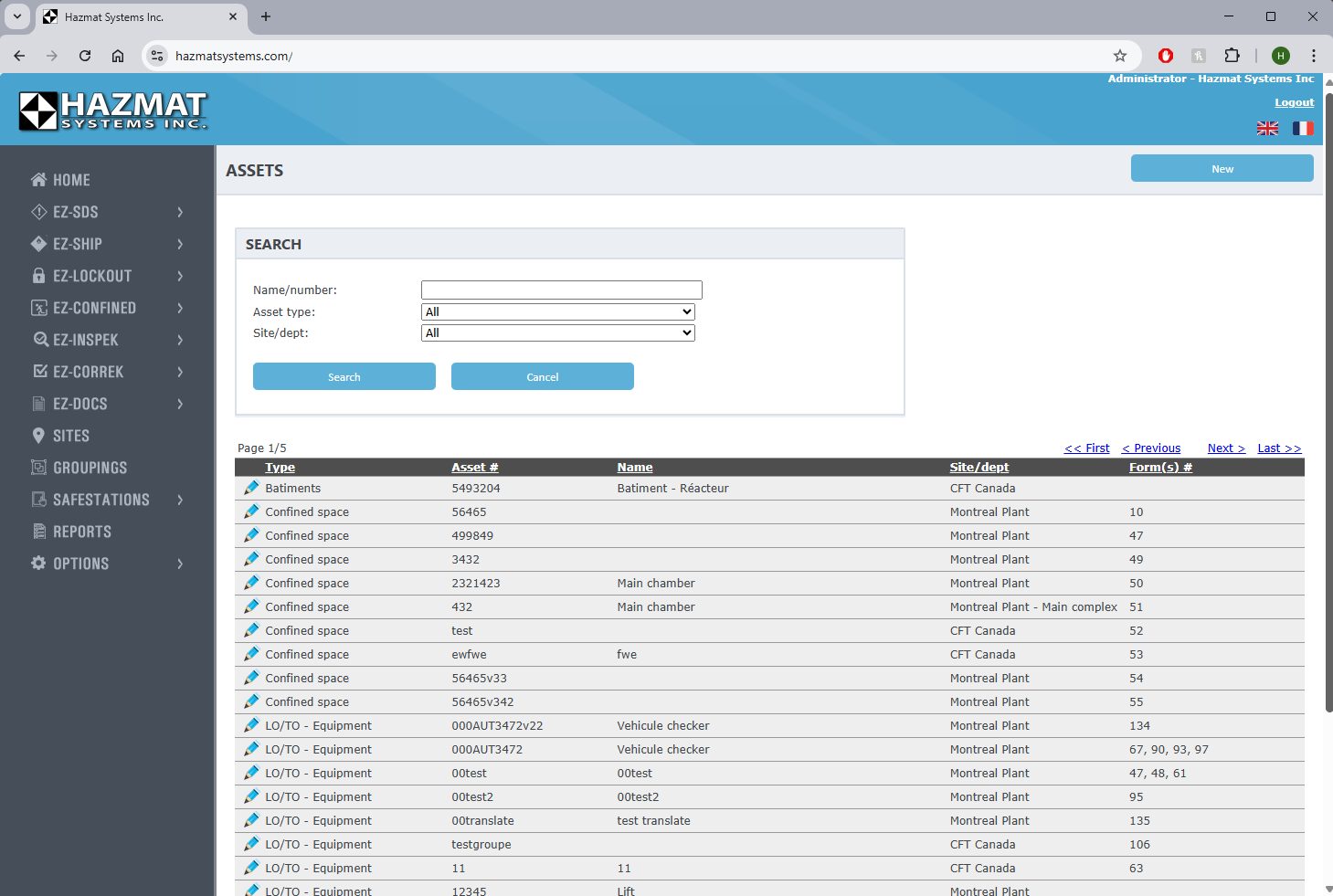This screenshot has width=1333, height=896.
Task: Open the Asset type dropdown
Action: [557, 312]
